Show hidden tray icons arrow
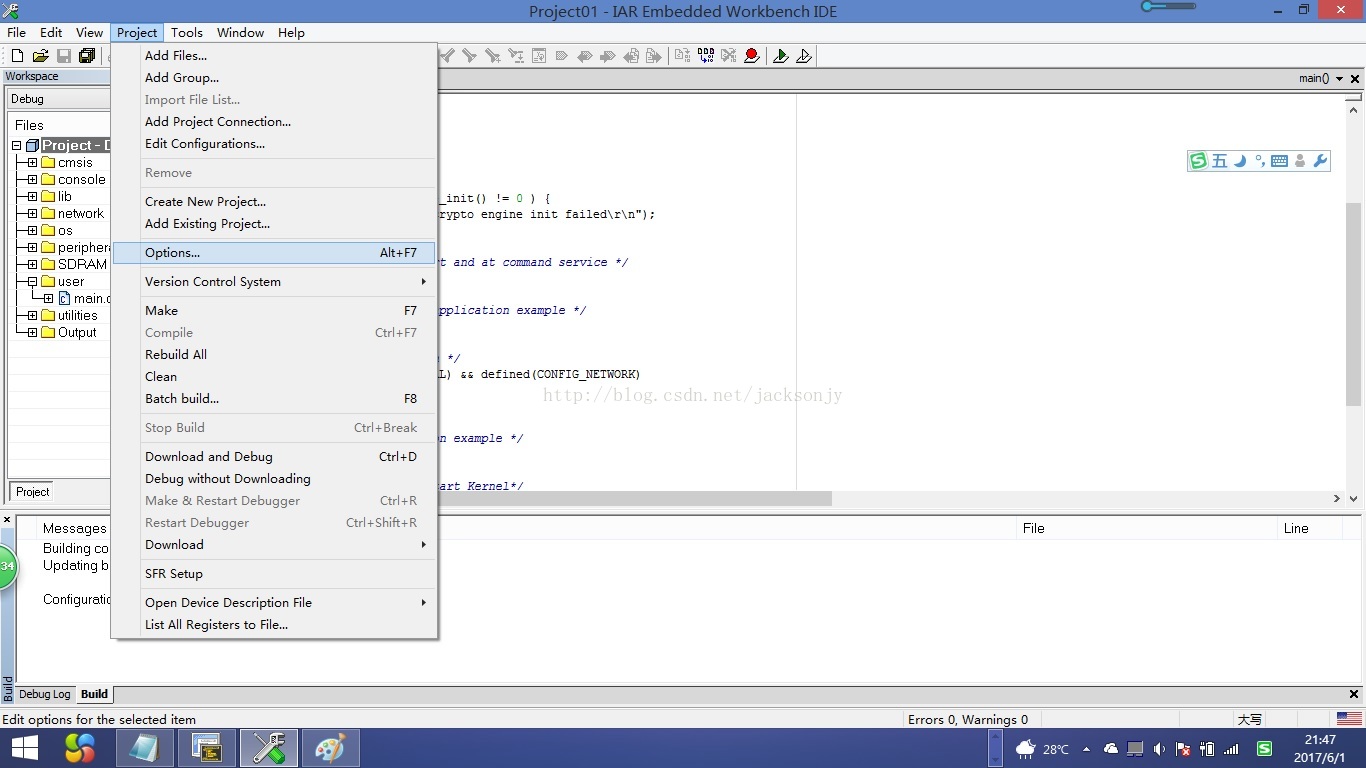The height and width of the screenshot is (768, 1366). coord(1086,749)
